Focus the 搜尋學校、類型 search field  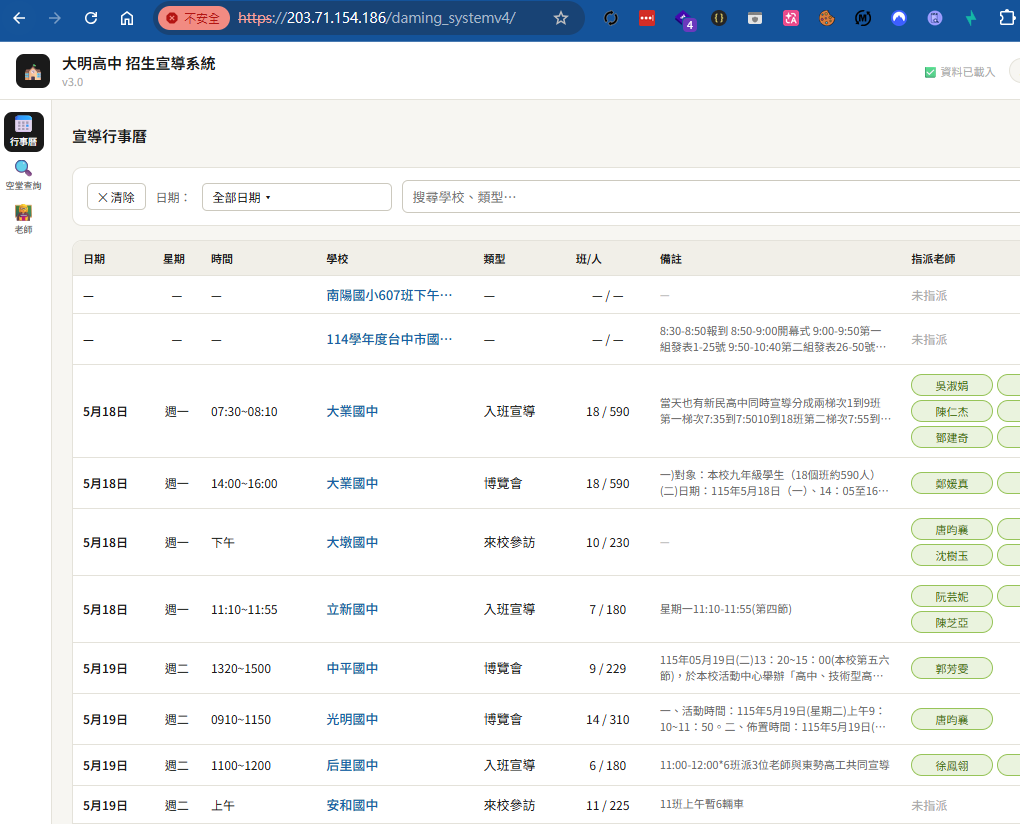[710, 197]
